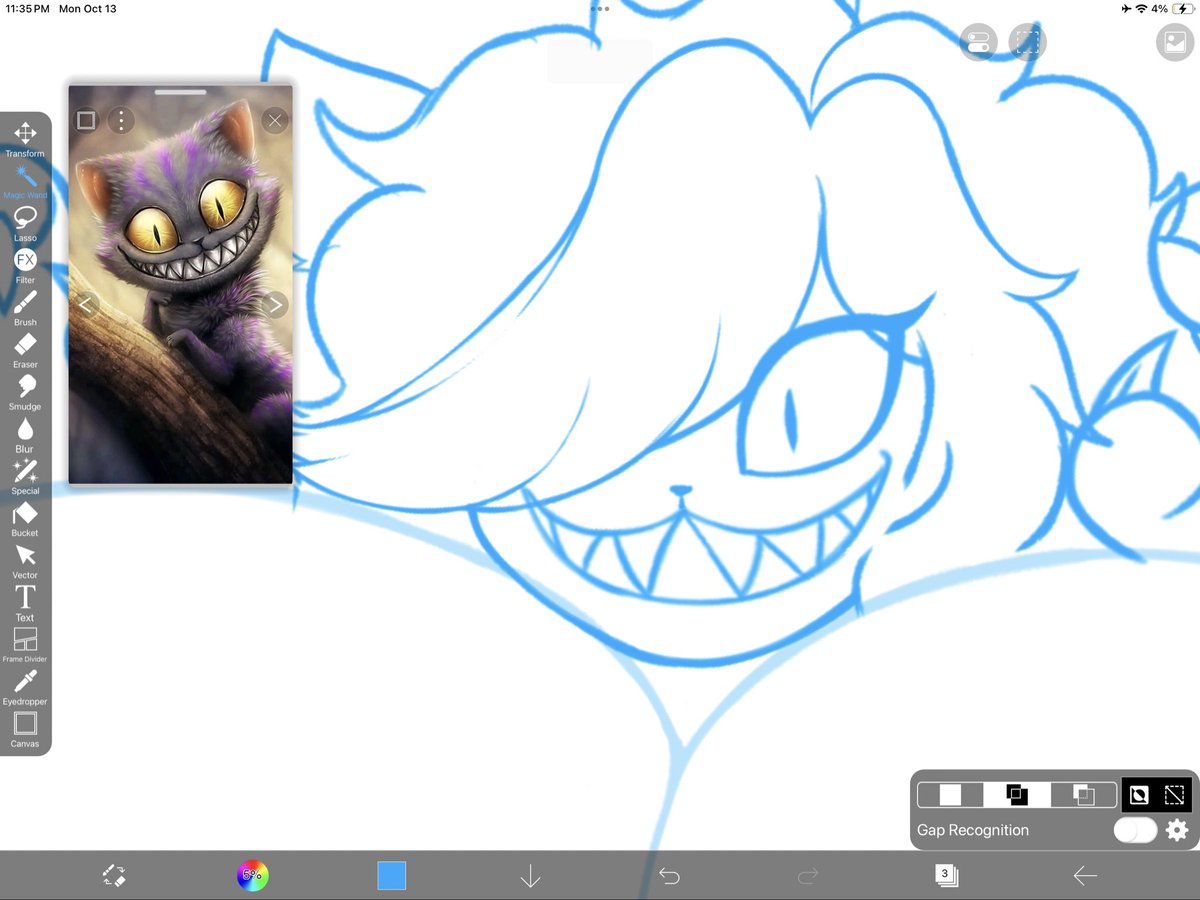Tap the Wi-Fi status icon
Screen dimensions: 1200x900
pyautogui.click(x=1141, y=9)
